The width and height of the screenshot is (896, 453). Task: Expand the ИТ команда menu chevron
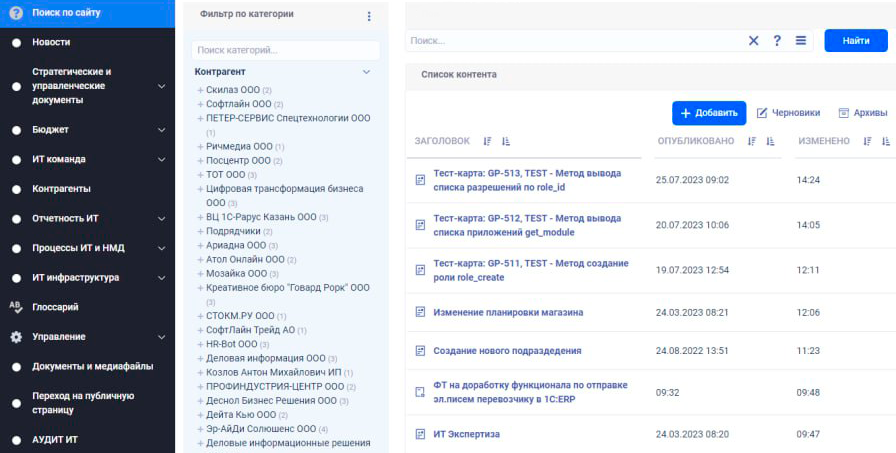(162, 160)
